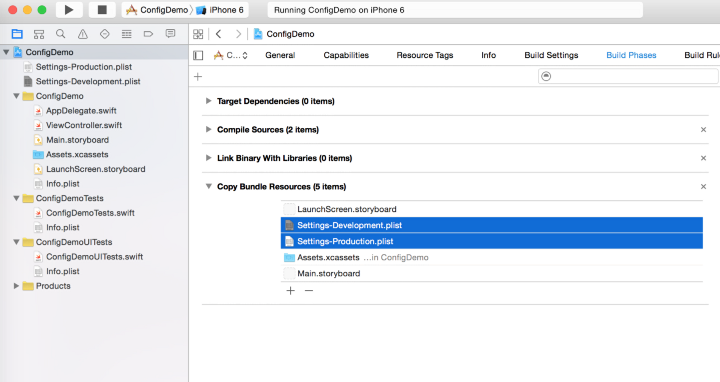Click the Run play button

click(x=69, y=10)
